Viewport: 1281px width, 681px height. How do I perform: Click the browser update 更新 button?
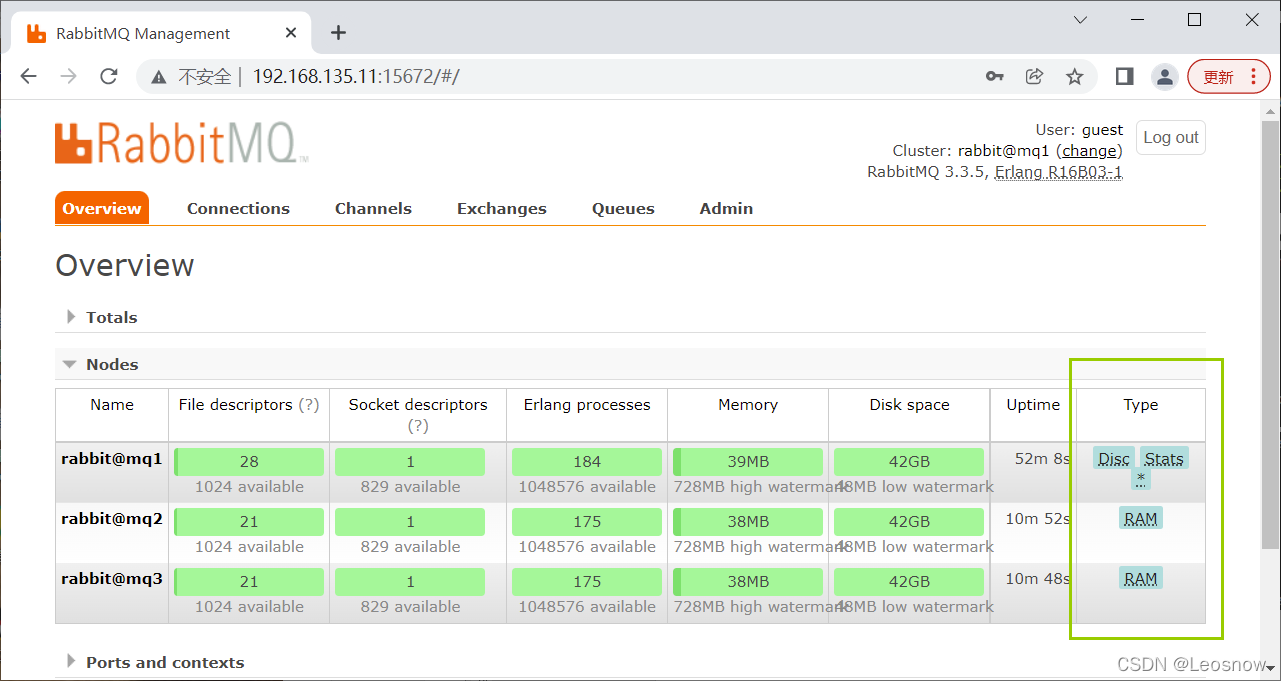coord(1218,77)
